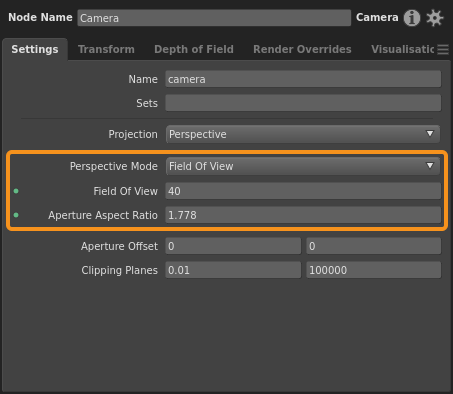Click the Aperture Aspect Ratio field
The height and width of the screenshot is (394, 453).
[303, 215]
